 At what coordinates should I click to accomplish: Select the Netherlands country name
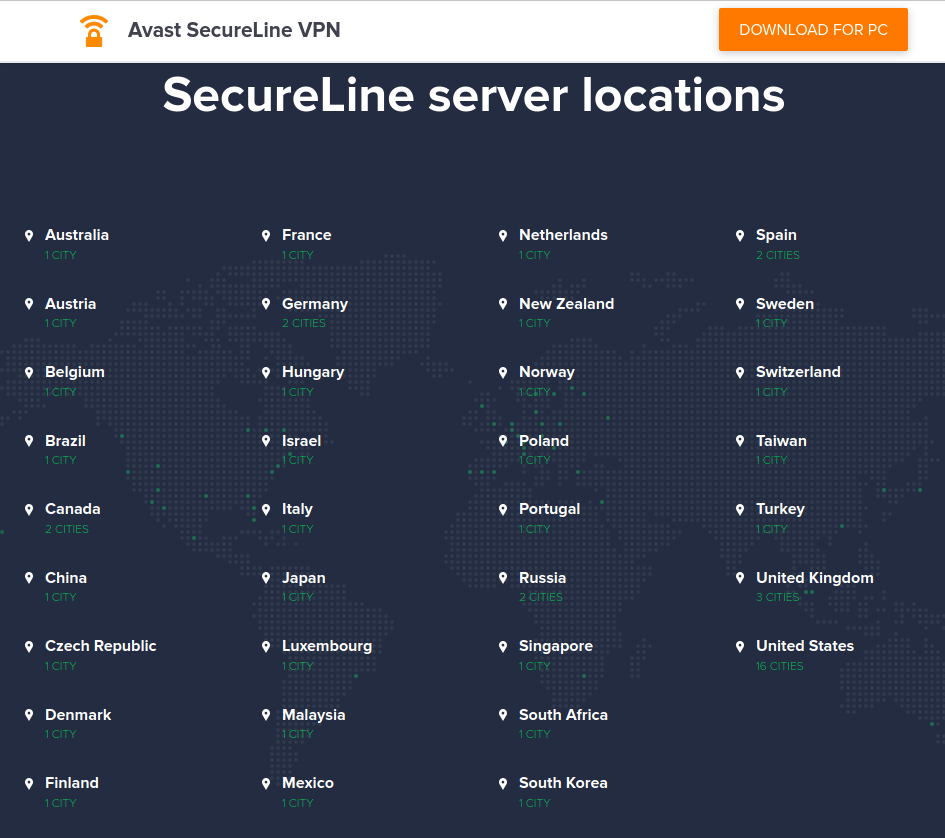click(563, 235)
